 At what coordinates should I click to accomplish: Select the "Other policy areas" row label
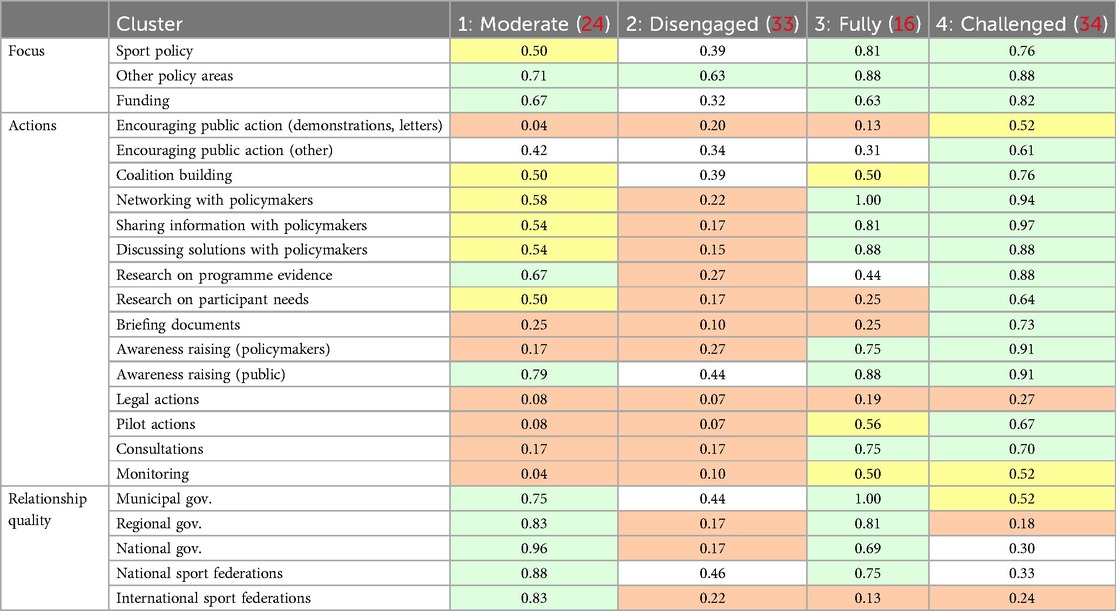click(174, 76)
